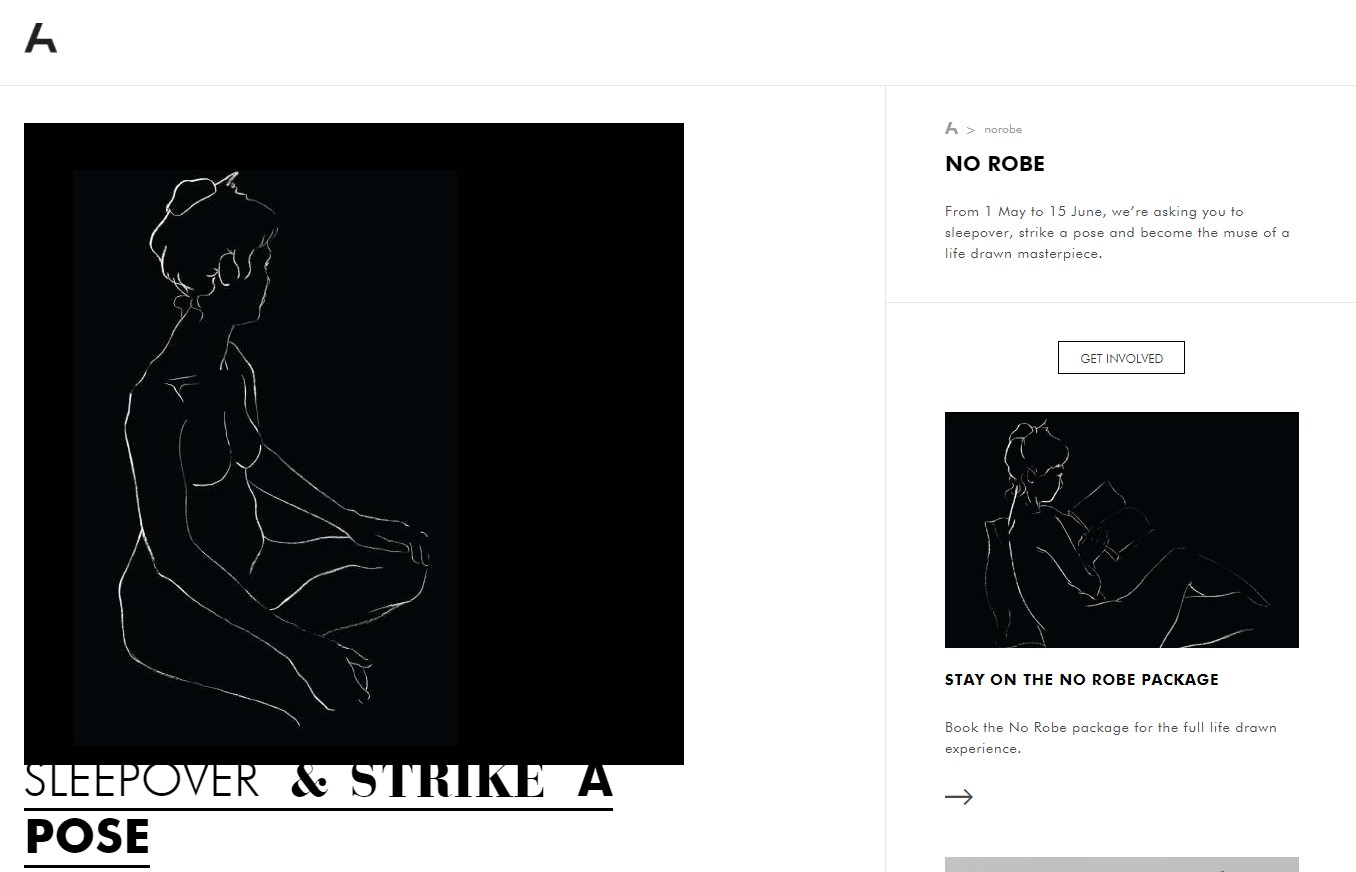1356x872 pixels.
Task: Open the partial grey image at the sidebar bottom
Action: point(1122,864)
